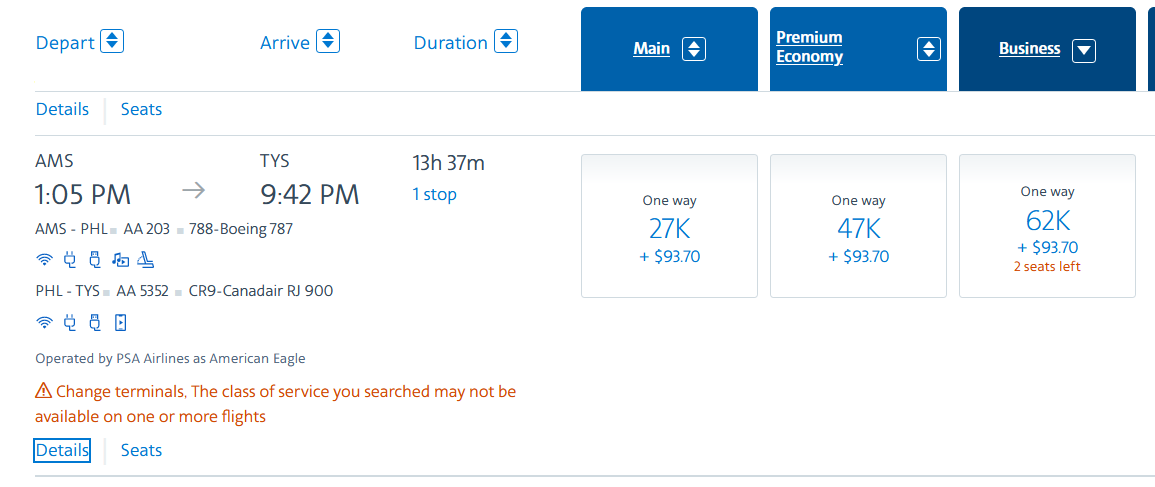Click the entertainment icon for AA 203
The width and height of the screenshot is (1155, 487).
pyautogui.click(x=120, y=259)
